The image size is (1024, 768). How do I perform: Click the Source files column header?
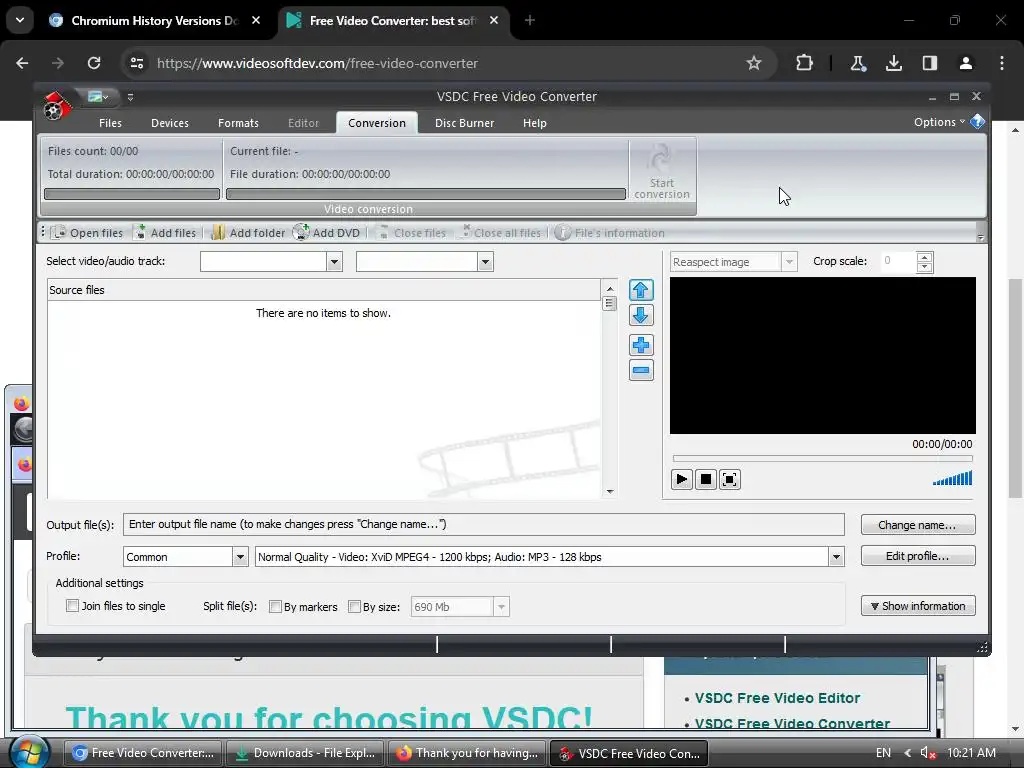click(324, 290)
